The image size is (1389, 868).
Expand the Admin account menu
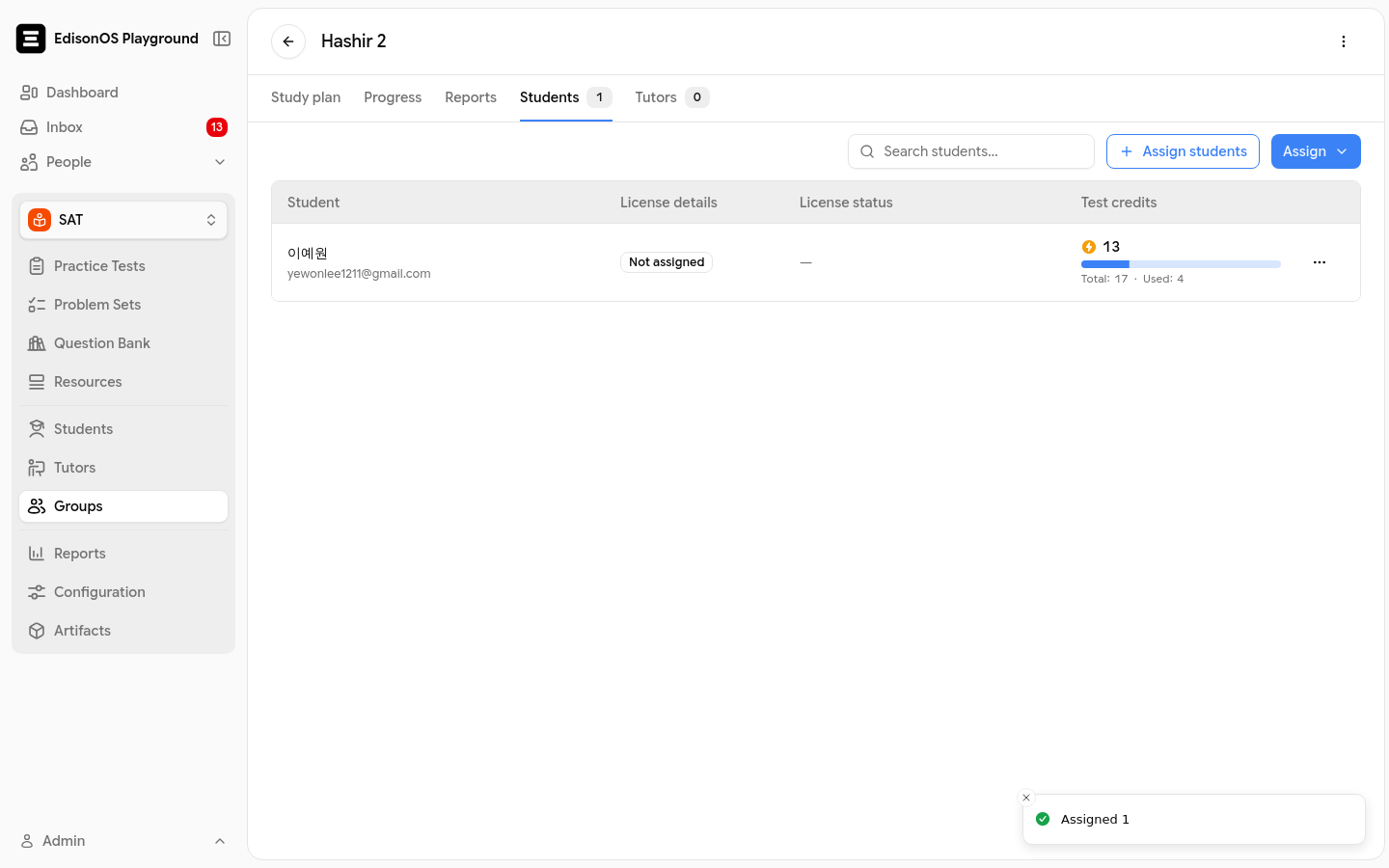(123, 841)
